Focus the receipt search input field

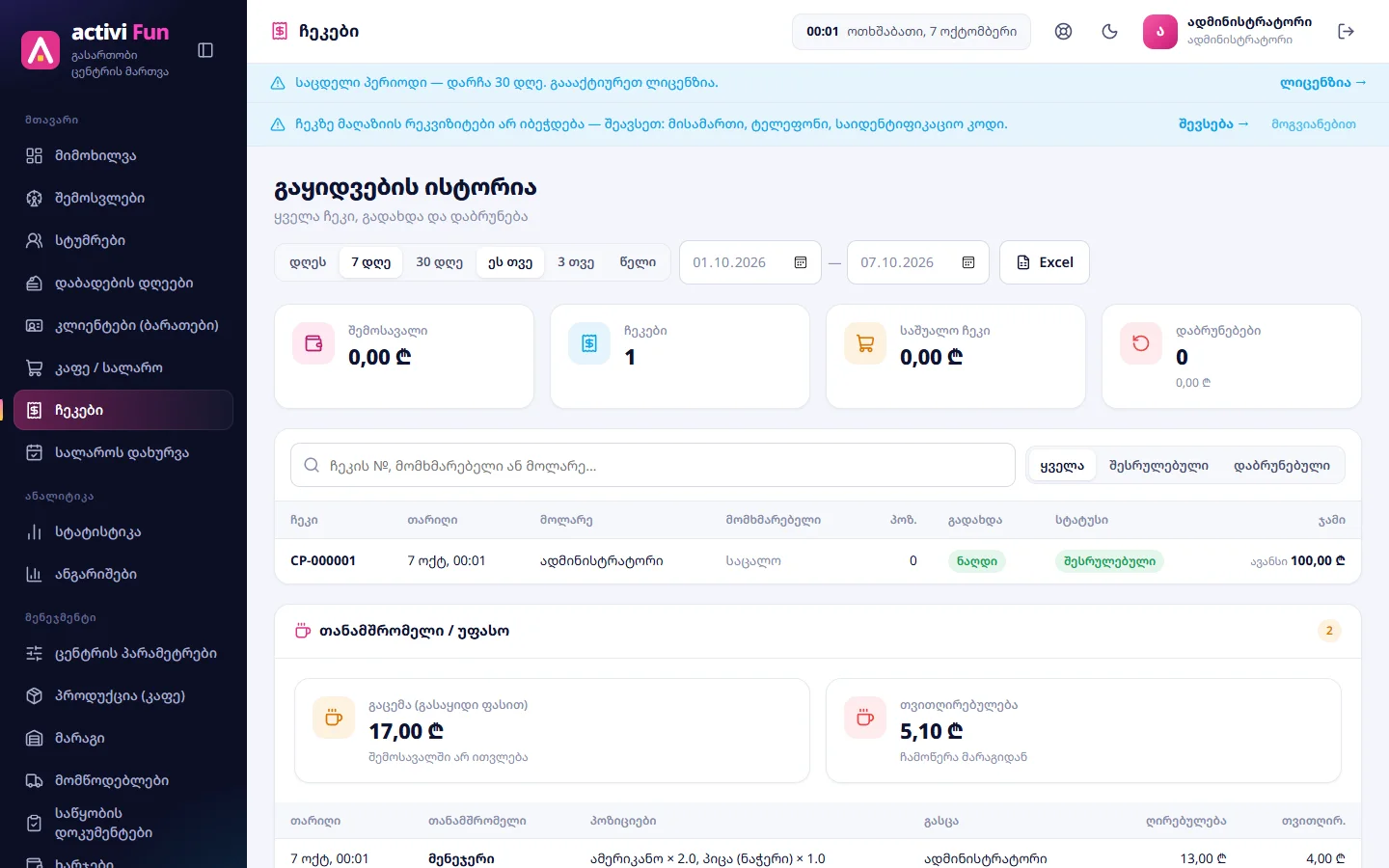653,466
